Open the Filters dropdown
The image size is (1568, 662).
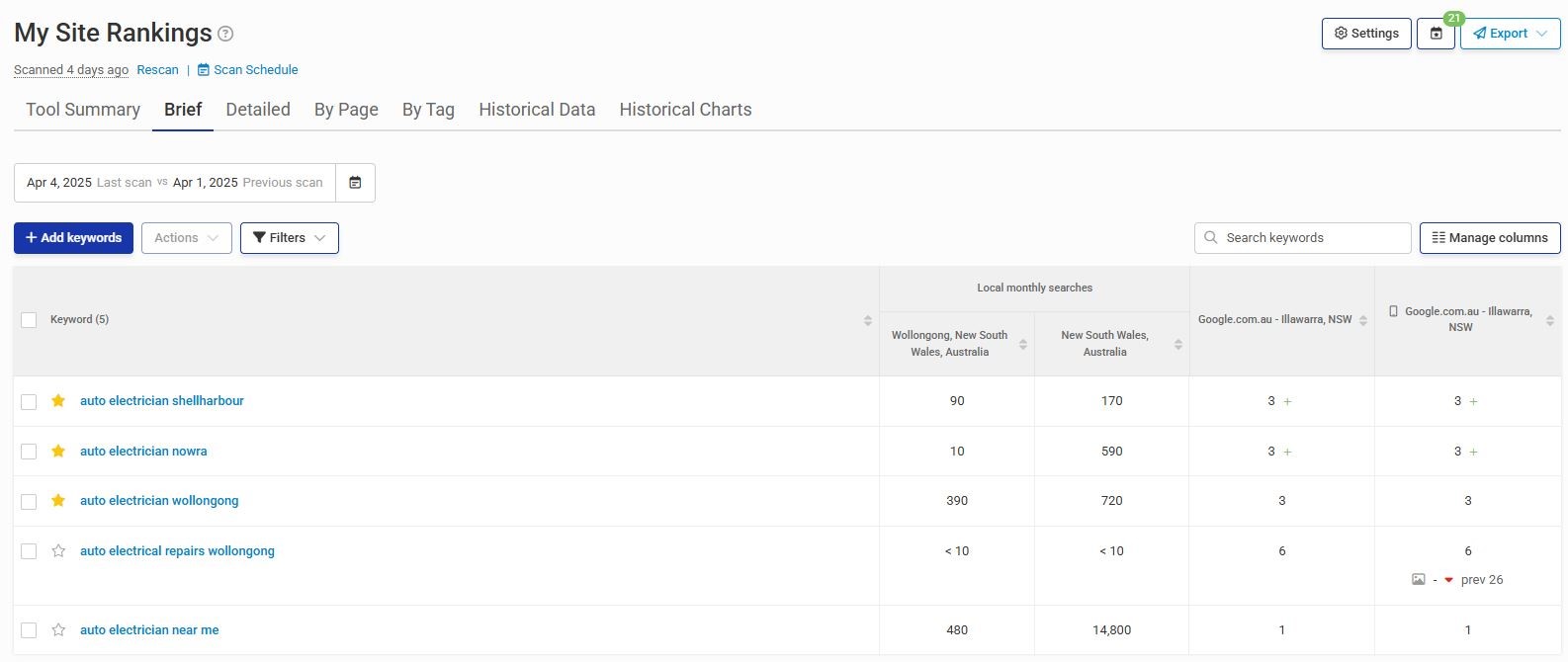point(289,238)
